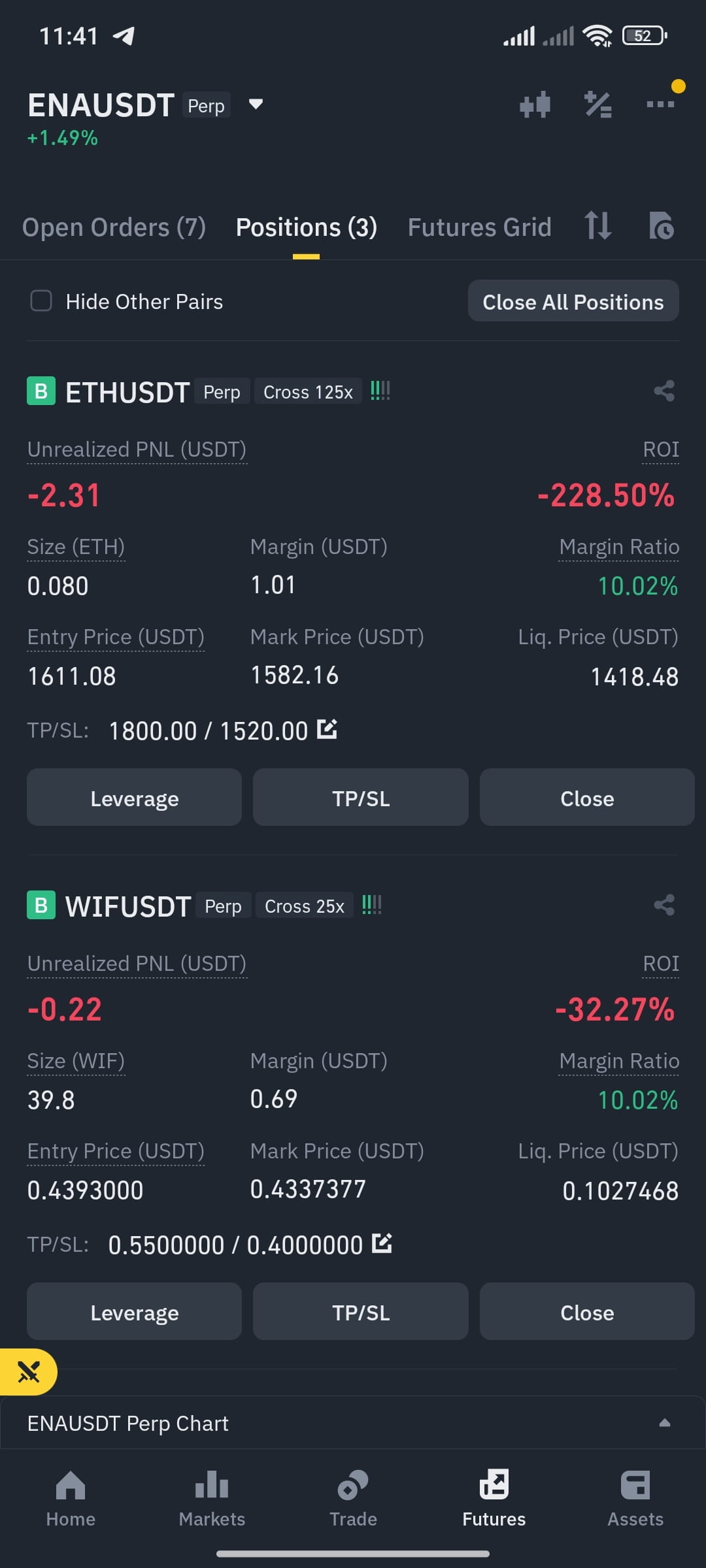Edit WIFUSDT TP/SL via pencil icon
The image size is (706, 1568).
[382, 1243]
